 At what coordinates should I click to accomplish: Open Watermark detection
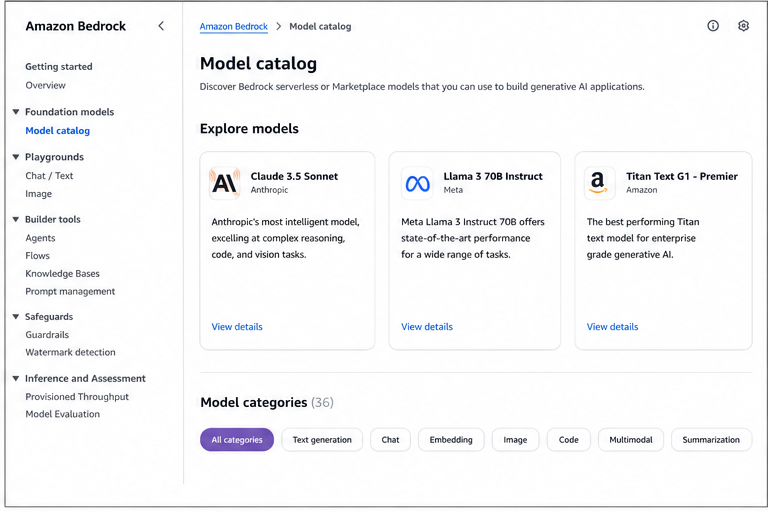click(71, 352)
